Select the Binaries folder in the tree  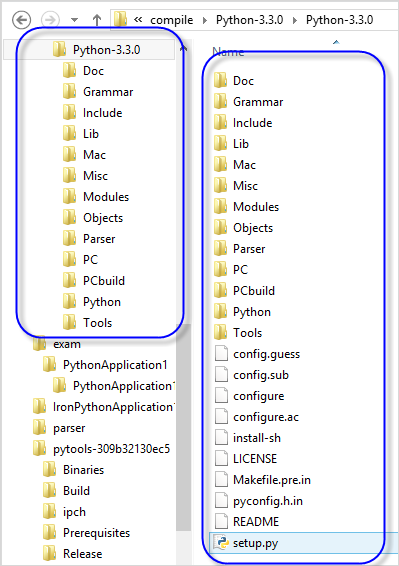pos(83,470)
